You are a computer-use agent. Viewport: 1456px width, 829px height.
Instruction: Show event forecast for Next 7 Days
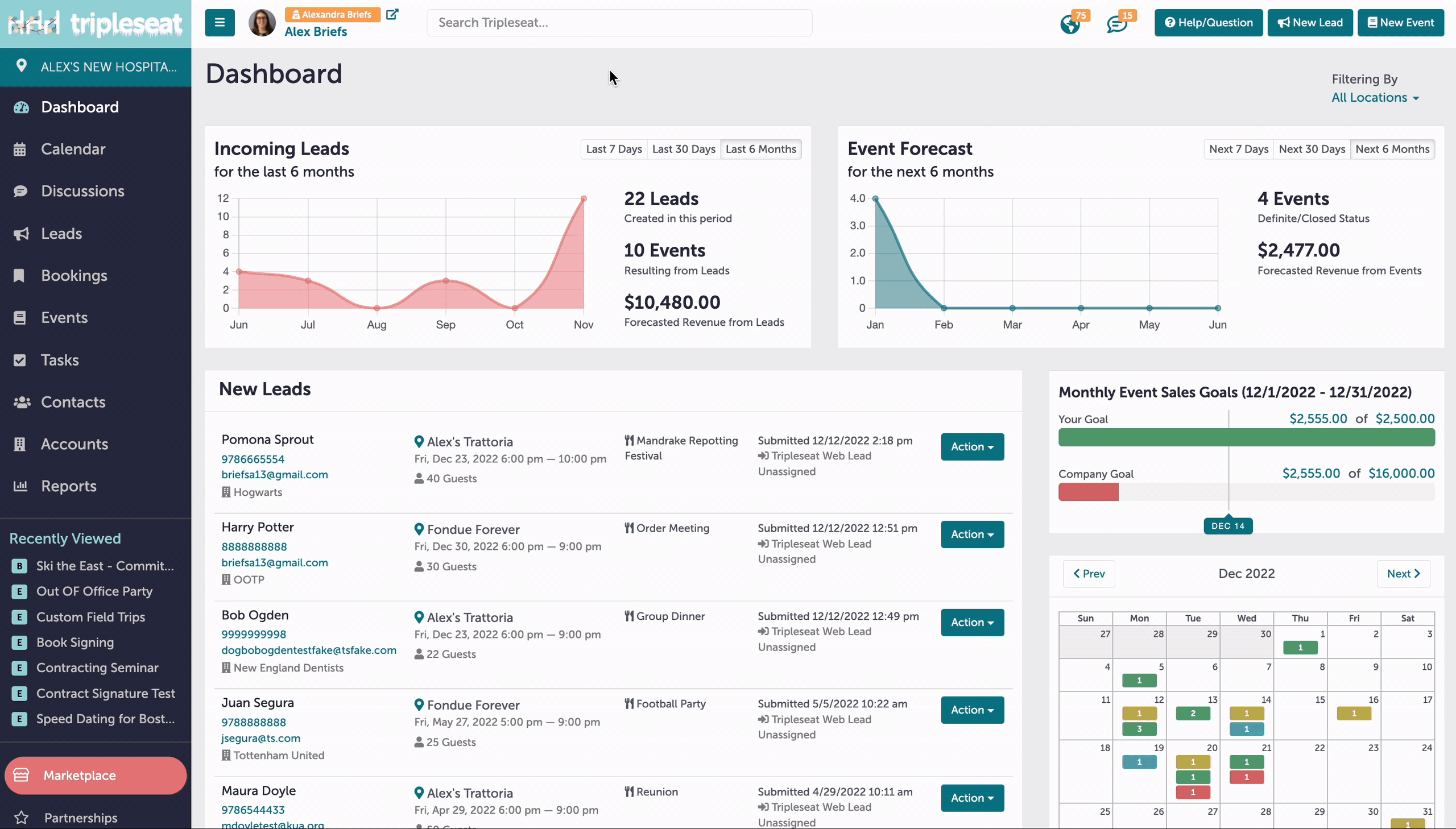(x=1239, y=149)
